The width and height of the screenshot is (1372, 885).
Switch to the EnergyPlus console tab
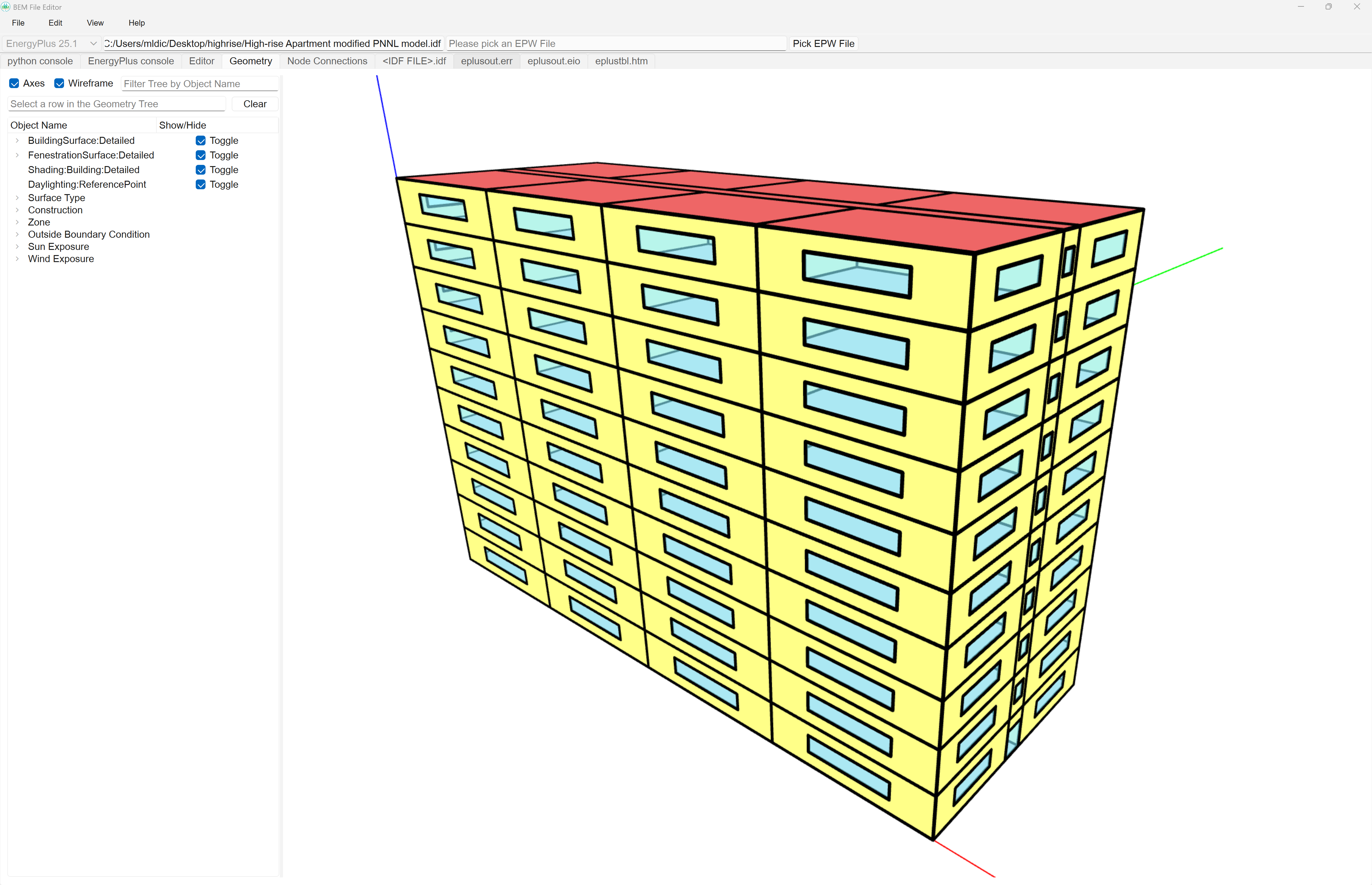tap(131, 61)
